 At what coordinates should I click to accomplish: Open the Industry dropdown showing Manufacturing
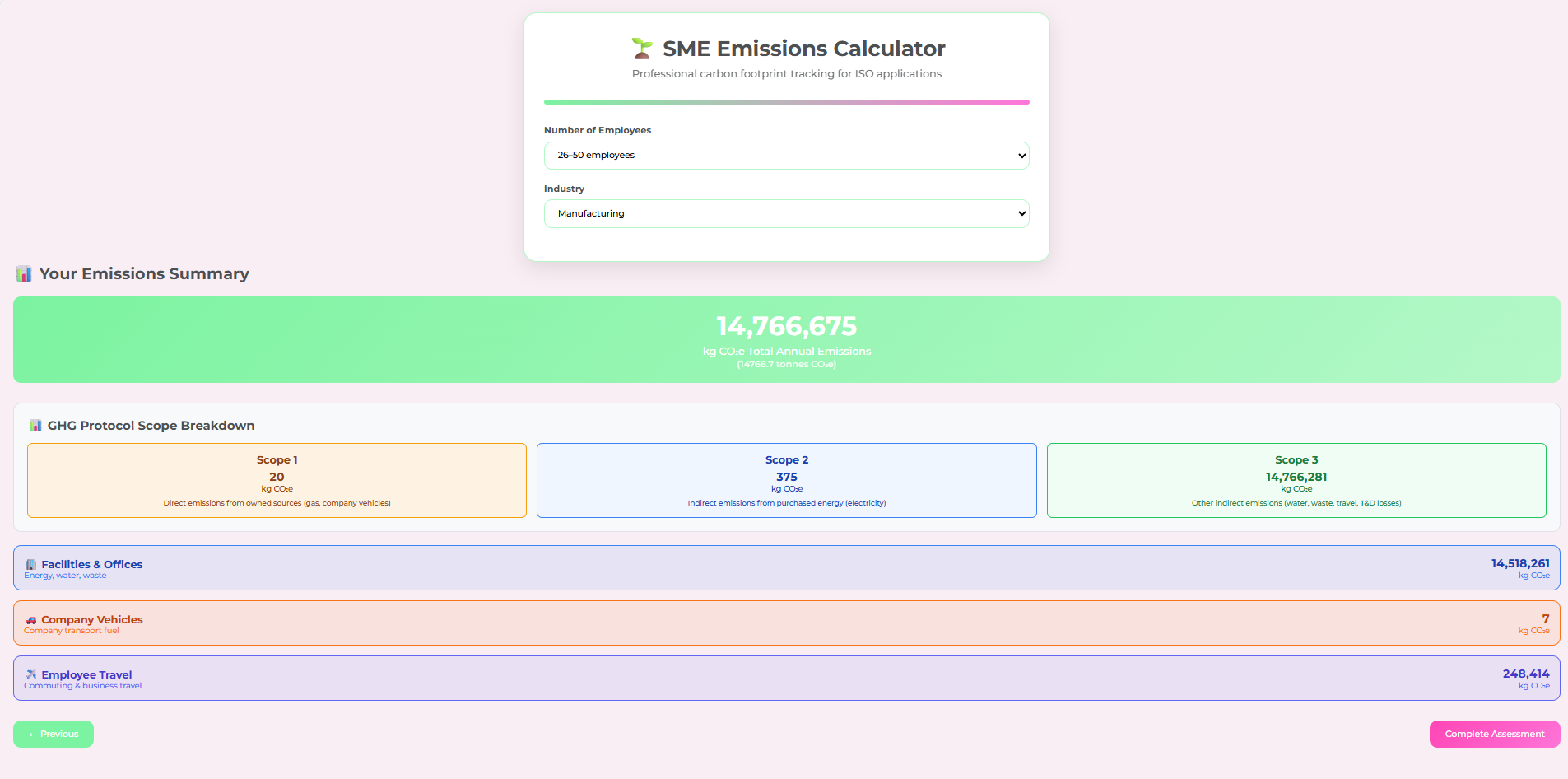(786, 214)
